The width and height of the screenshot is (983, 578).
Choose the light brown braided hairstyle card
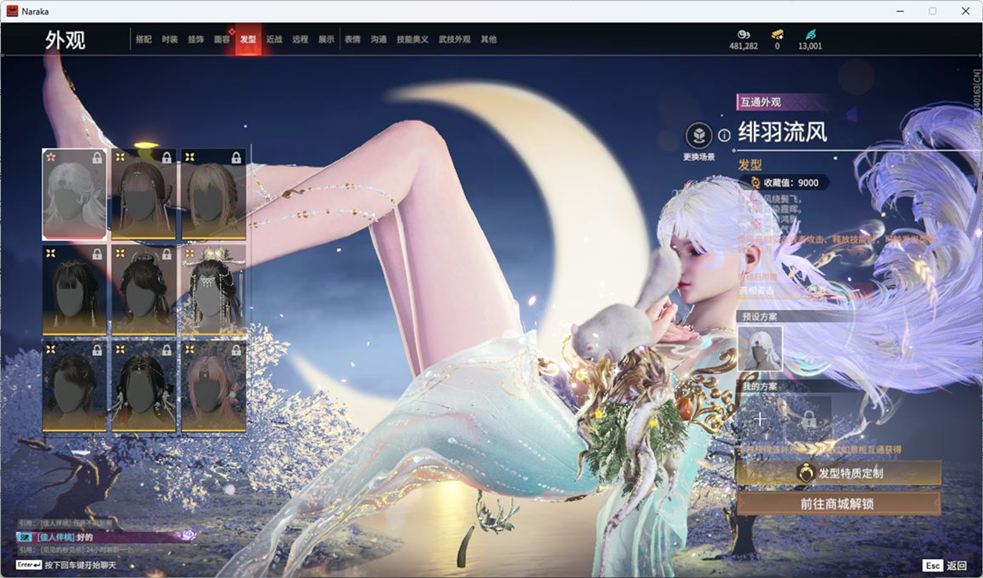coord(213,194)
